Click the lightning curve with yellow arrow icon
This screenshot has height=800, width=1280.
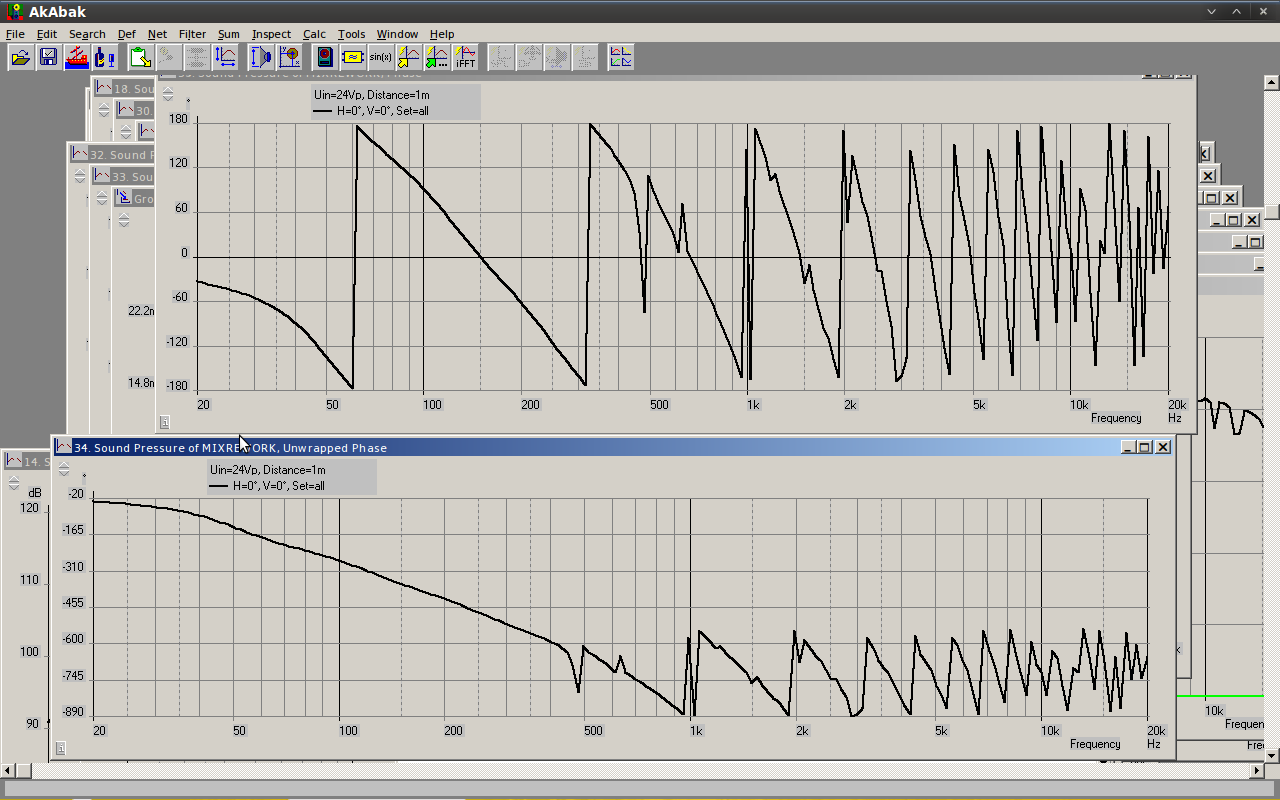pos(409,57)
